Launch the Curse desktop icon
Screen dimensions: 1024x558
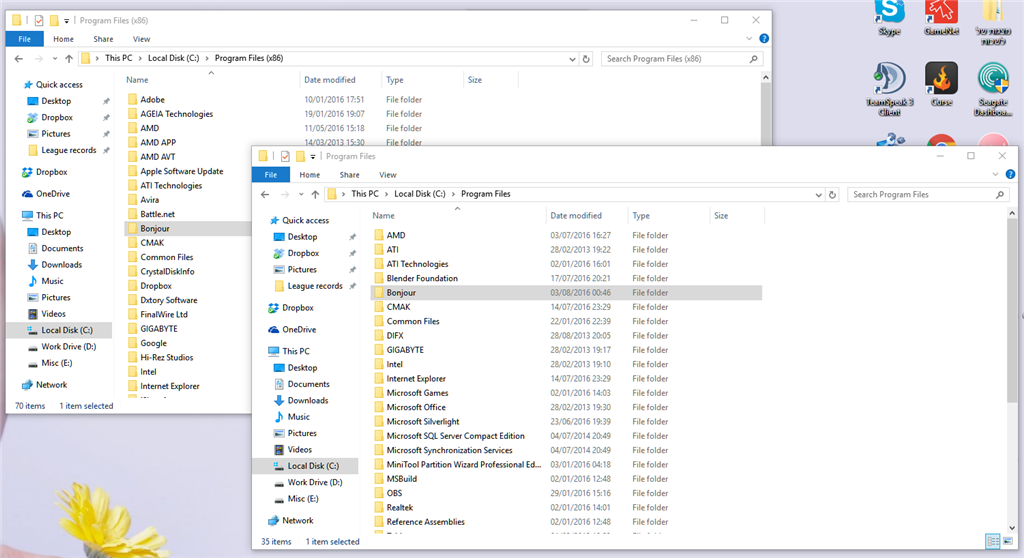(941, 84)
